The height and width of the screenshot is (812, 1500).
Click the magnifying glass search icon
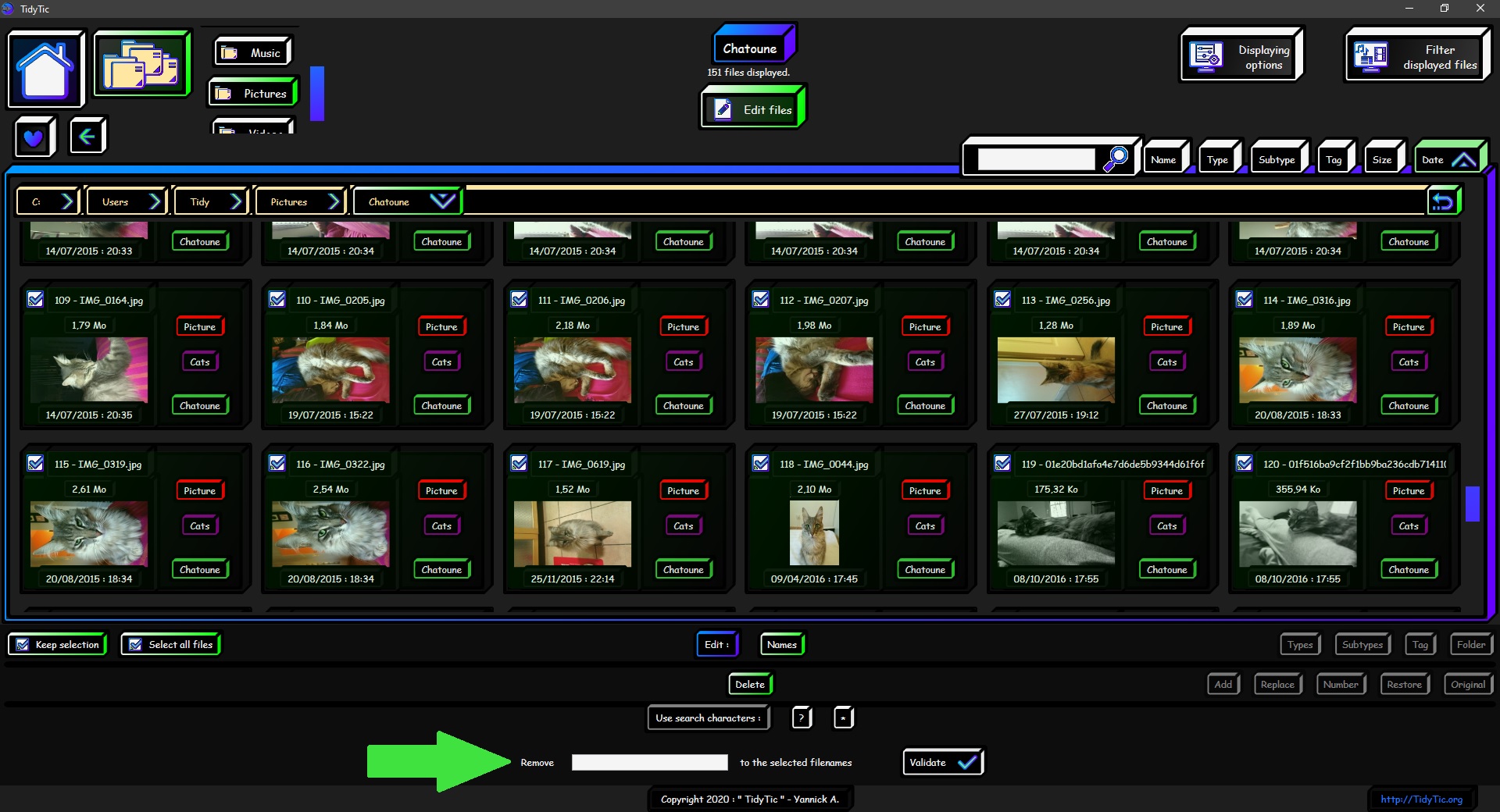1115,159
